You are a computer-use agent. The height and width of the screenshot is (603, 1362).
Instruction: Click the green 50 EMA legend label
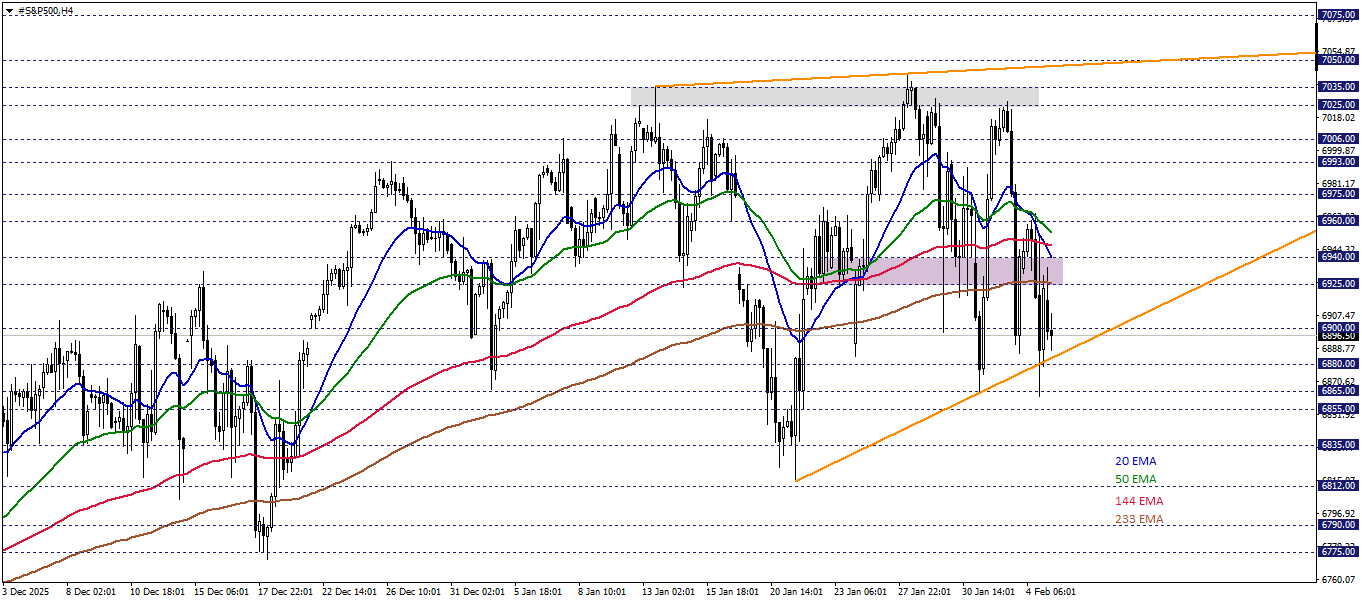[1134, 479]
